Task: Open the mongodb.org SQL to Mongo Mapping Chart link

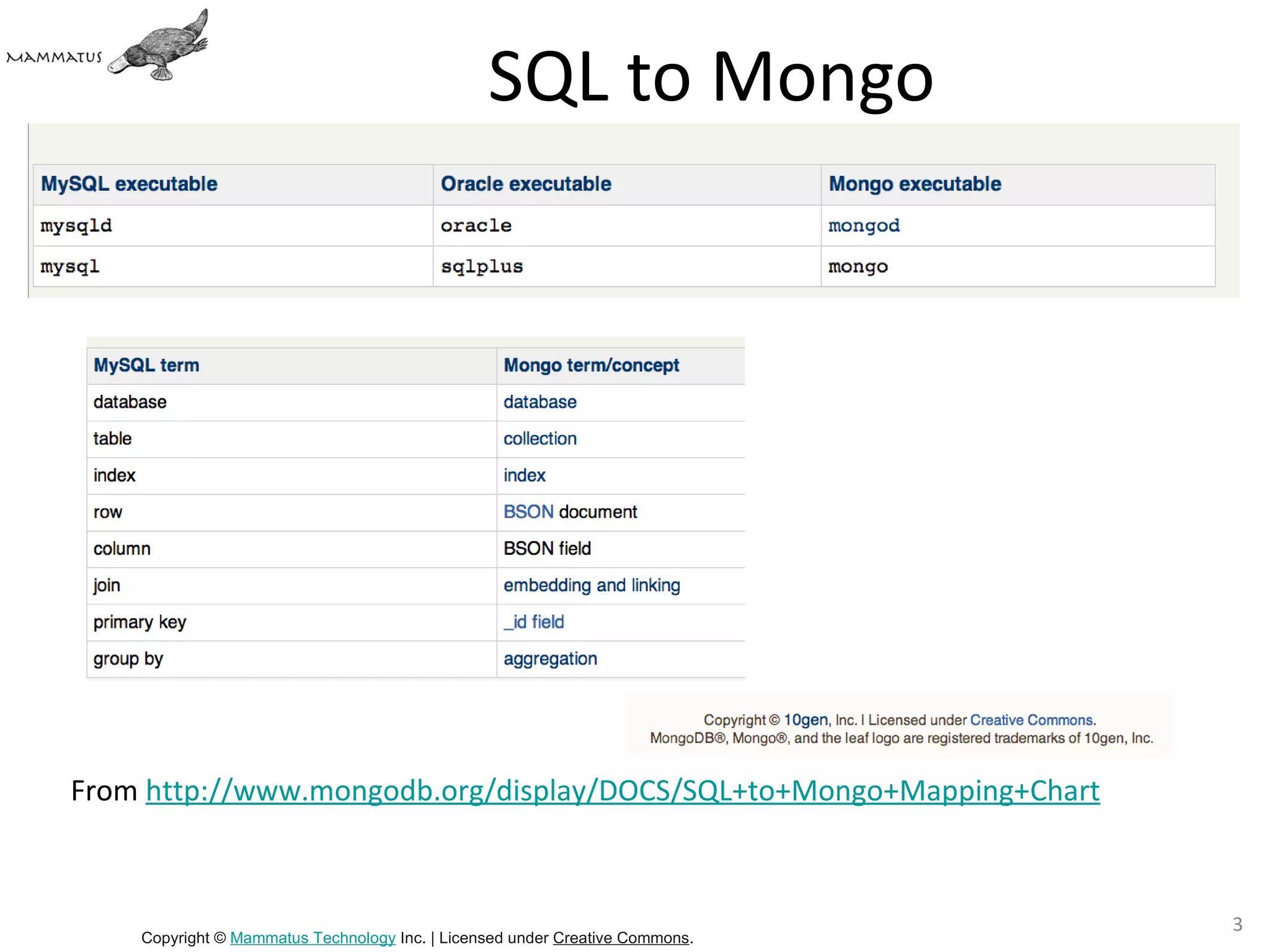Action: tap(623, 791)
